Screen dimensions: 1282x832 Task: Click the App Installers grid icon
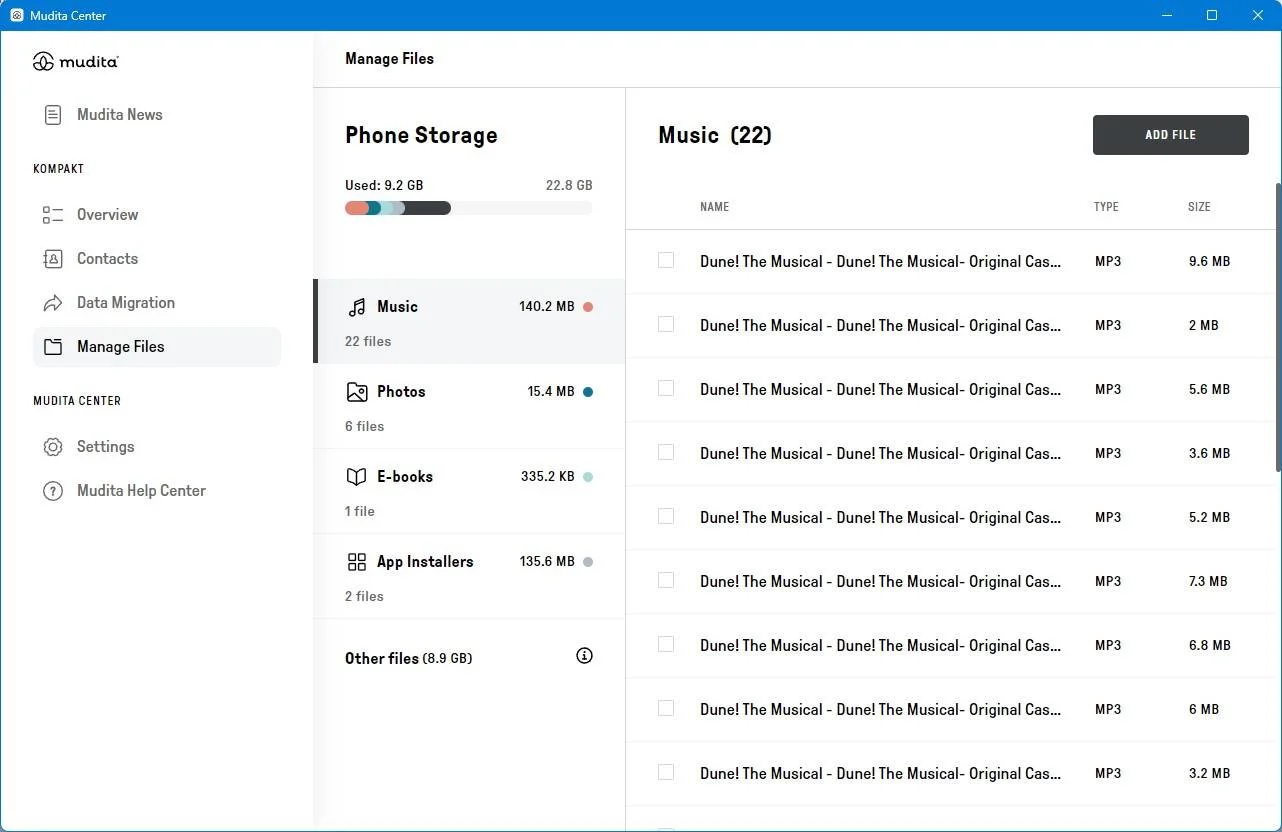point(357,561)
